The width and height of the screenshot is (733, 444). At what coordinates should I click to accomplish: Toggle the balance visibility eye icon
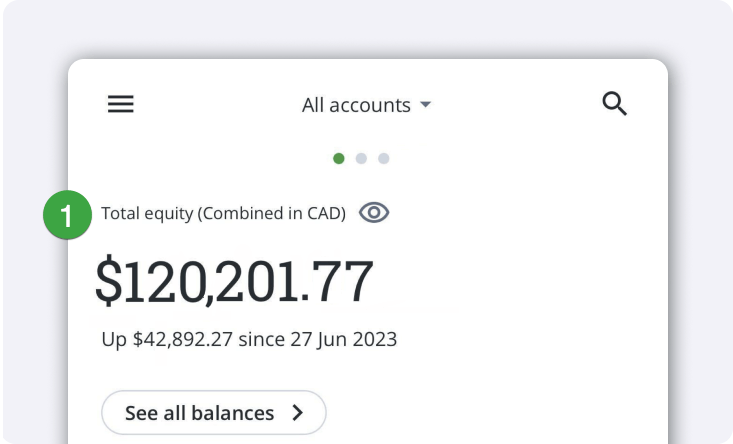point(374,213)
